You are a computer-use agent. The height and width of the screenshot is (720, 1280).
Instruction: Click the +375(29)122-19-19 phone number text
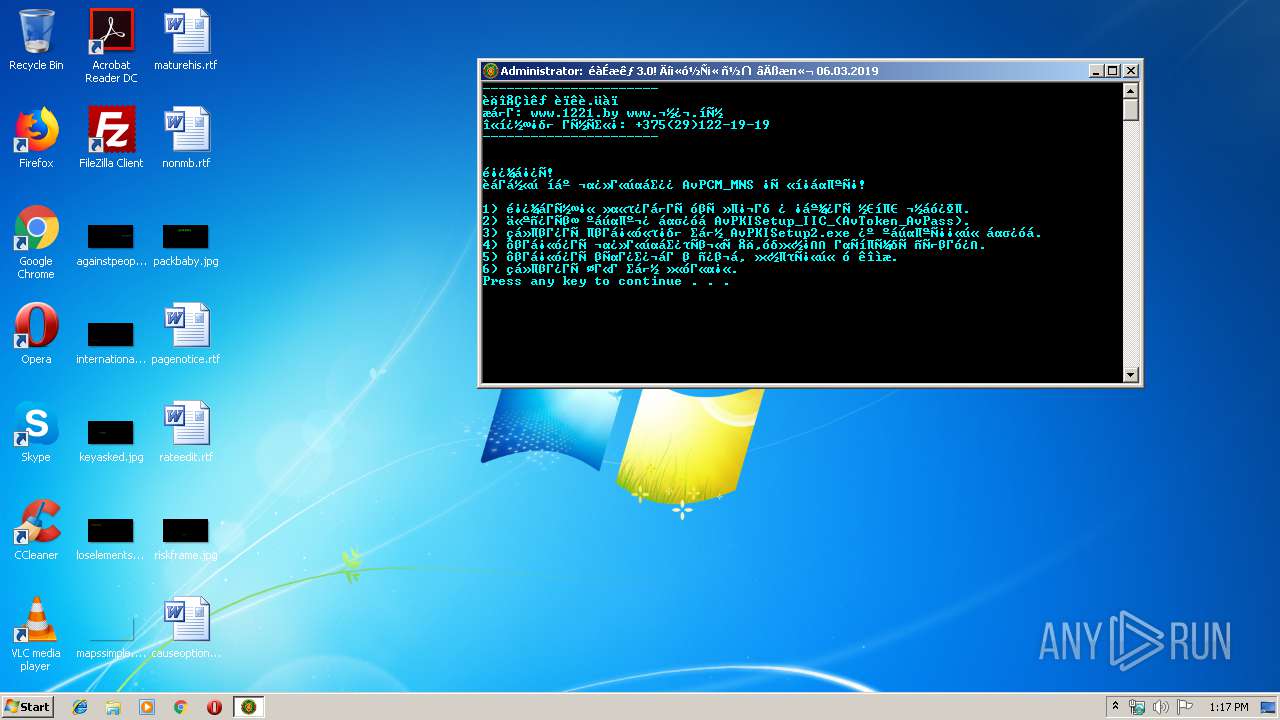click(702, 125)
